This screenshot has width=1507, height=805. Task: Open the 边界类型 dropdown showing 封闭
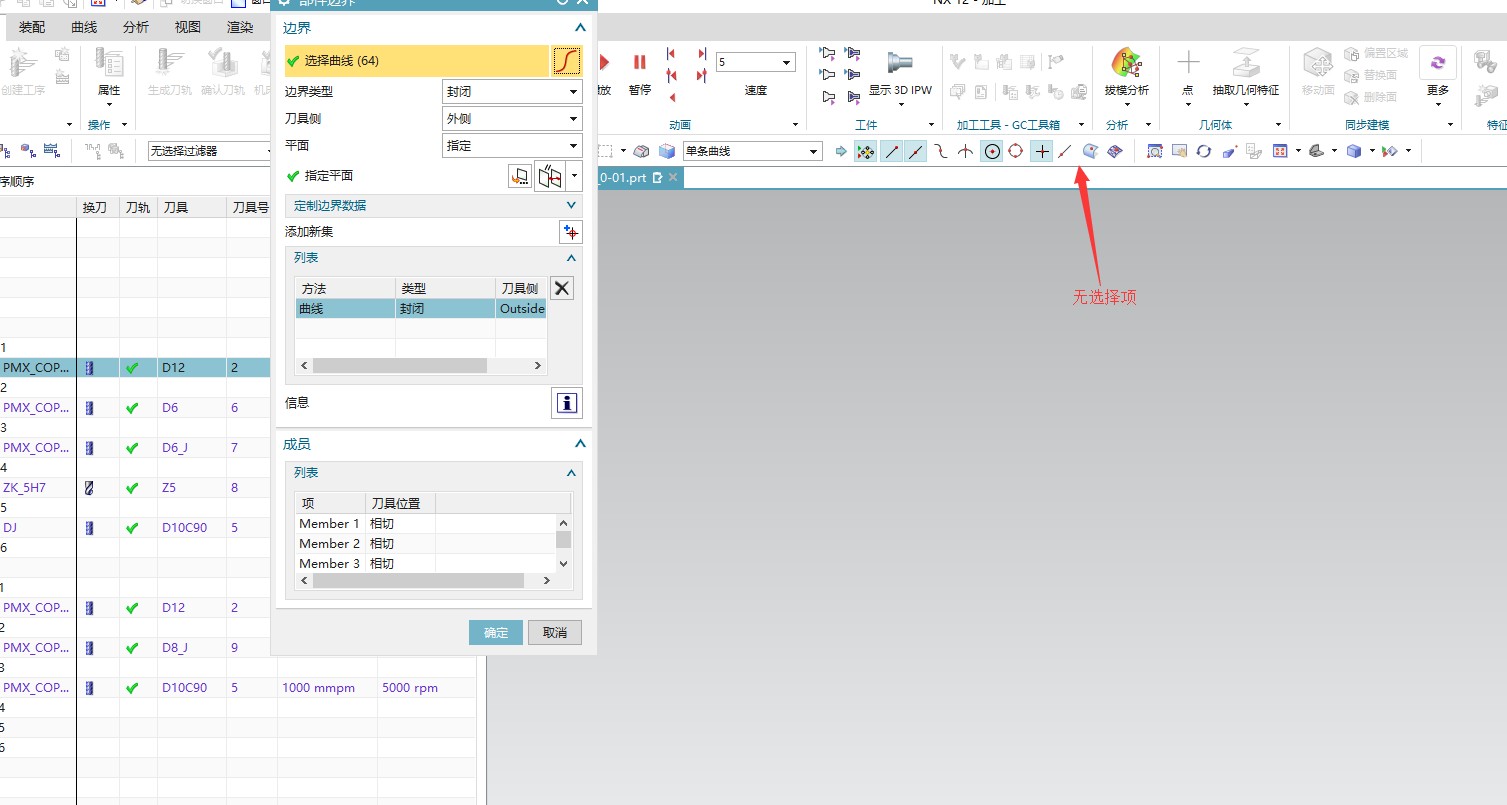[x=512, y=91]
